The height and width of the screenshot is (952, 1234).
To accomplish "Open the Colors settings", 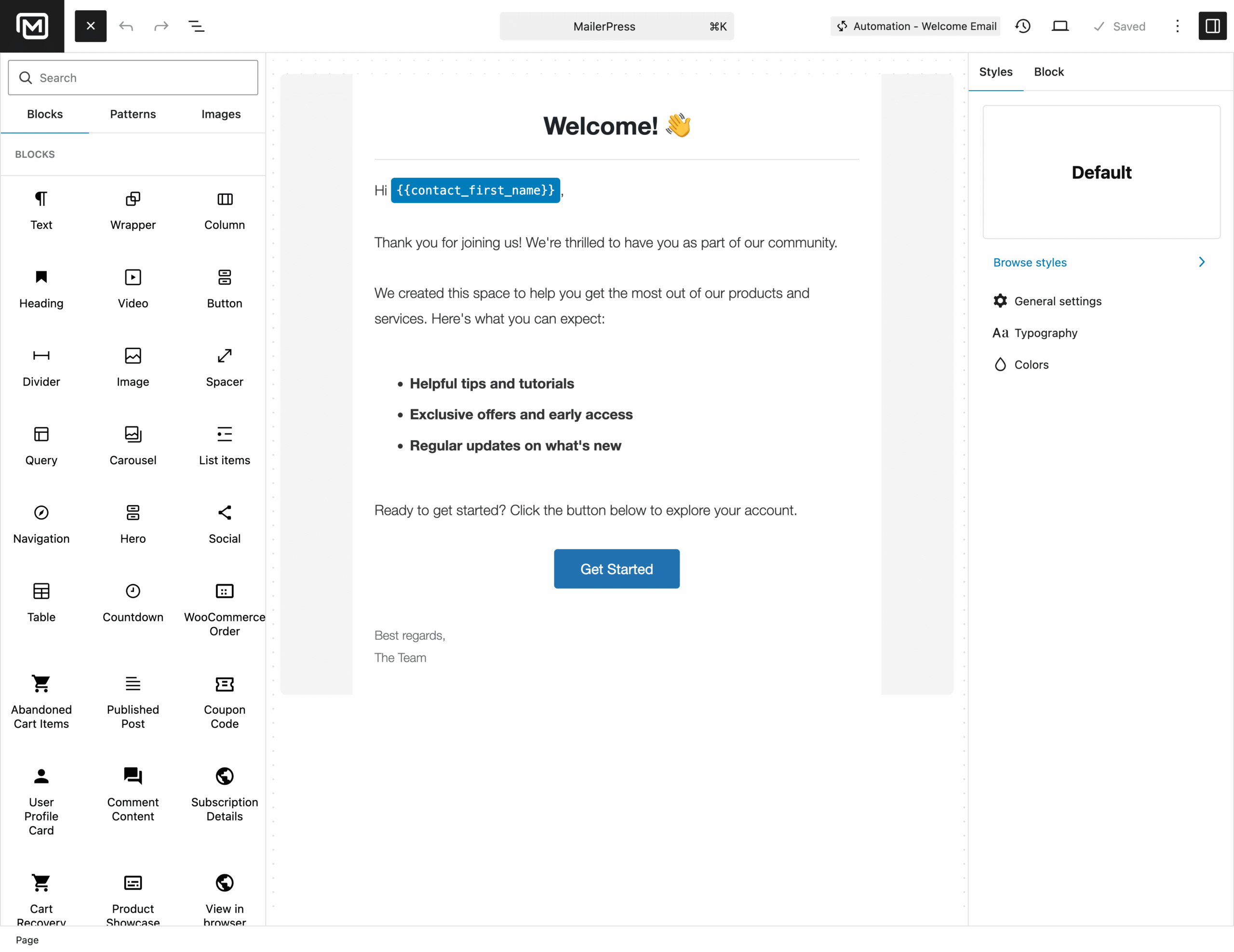I will [1031, 364].
